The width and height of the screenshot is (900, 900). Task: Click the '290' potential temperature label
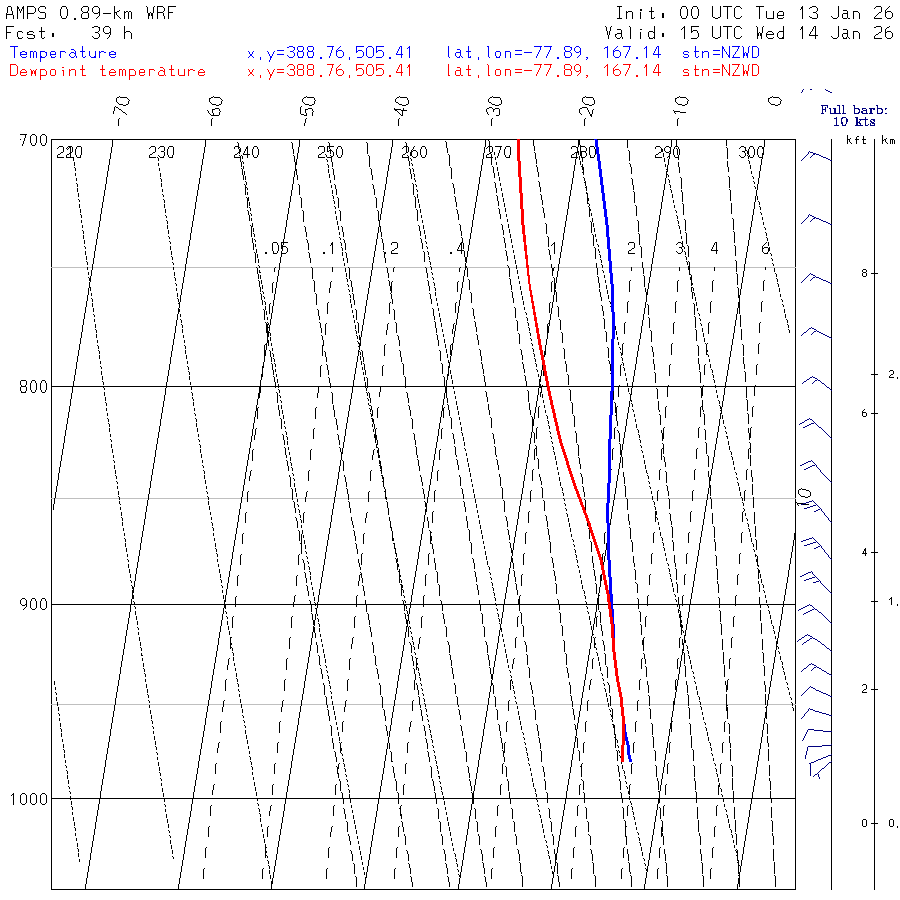[667, 153]
